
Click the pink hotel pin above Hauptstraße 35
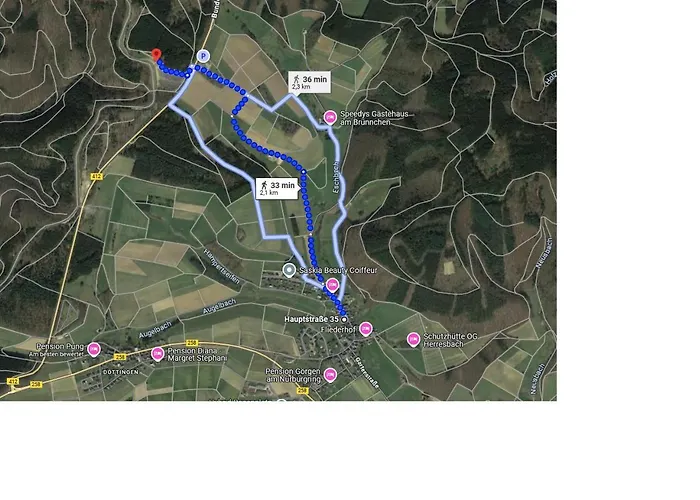point(332,285)
